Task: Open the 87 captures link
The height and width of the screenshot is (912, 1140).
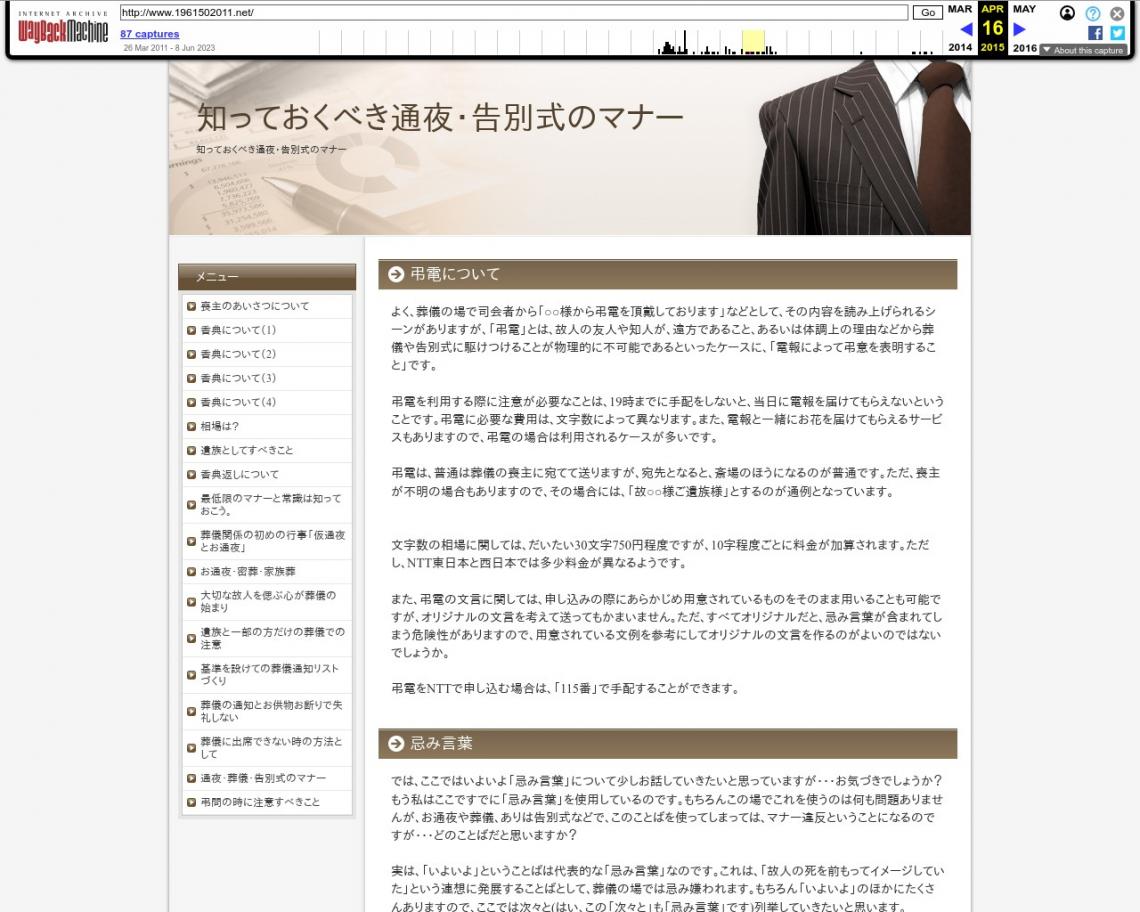Action: [150, 33]
